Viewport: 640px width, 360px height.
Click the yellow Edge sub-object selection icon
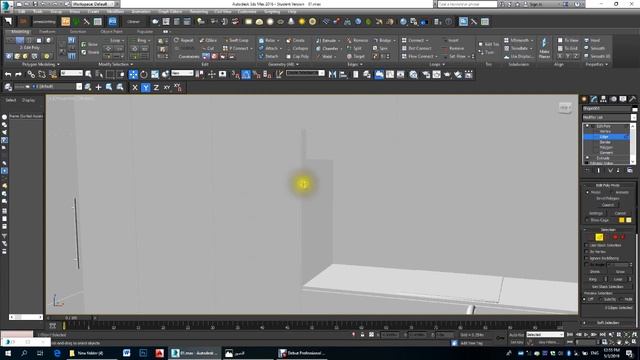coord(599,237)
